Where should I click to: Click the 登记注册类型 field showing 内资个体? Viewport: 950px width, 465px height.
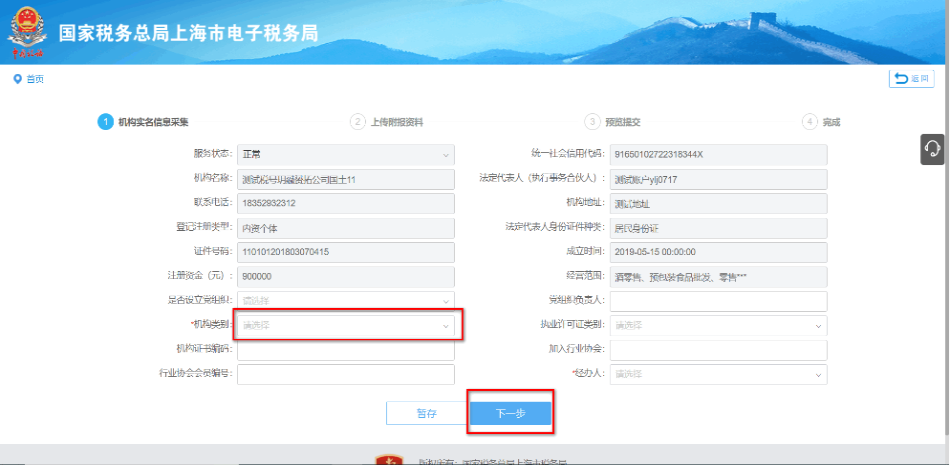pyautogui.click(x=346, y=228)
